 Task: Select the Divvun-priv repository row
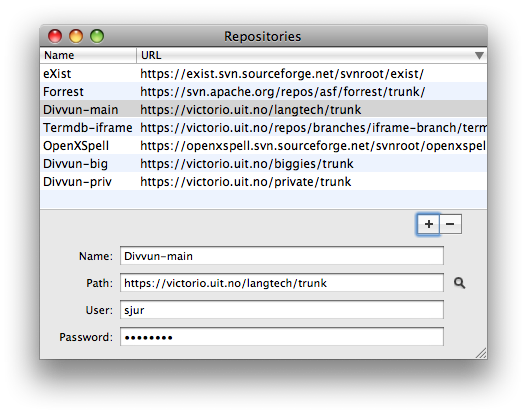[x=264, y=181]
